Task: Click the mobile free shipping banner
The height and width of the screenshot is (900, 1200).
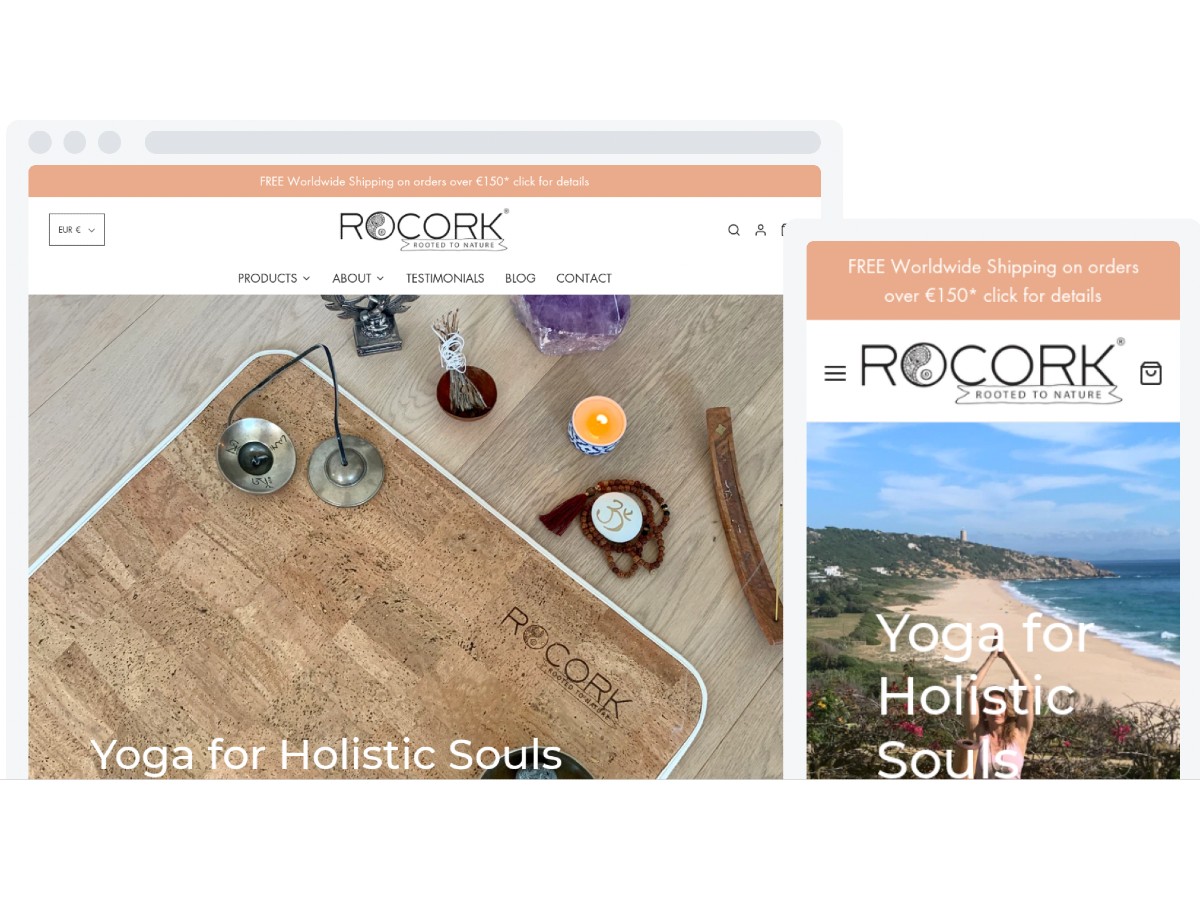Action: tap(993, 281)
